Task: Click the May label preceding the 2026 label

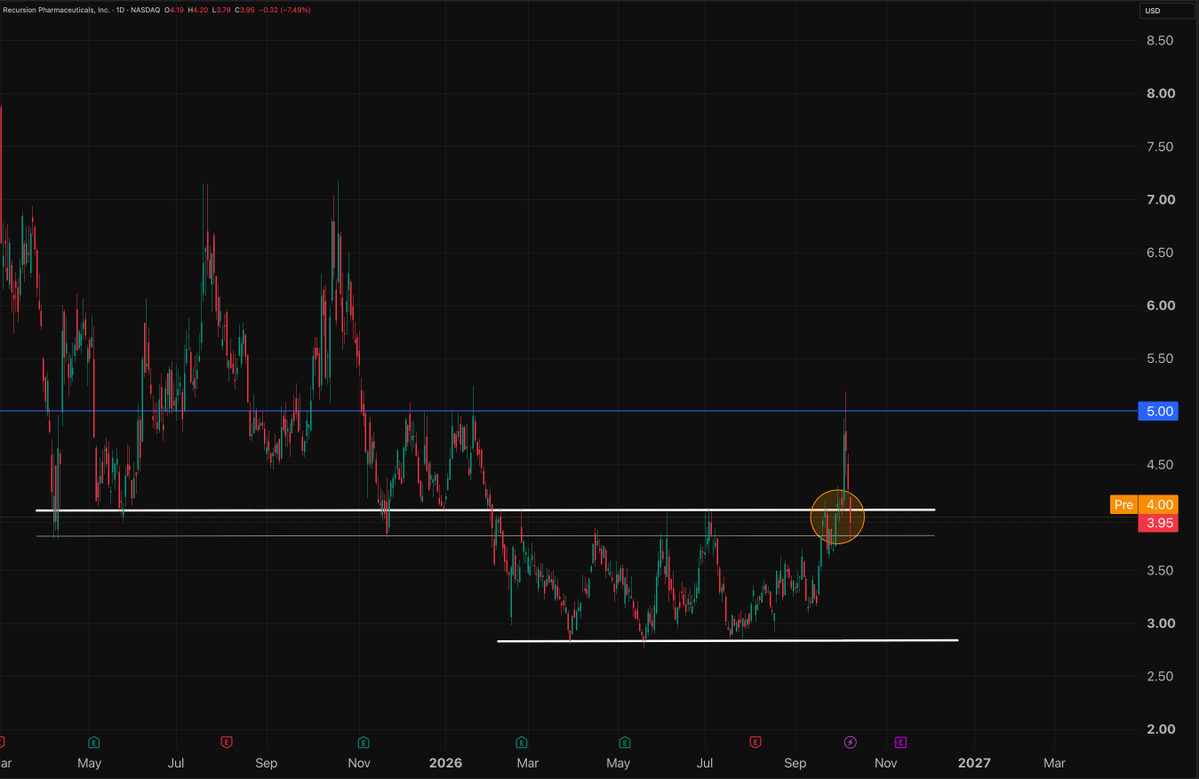Action: [89, 763]
